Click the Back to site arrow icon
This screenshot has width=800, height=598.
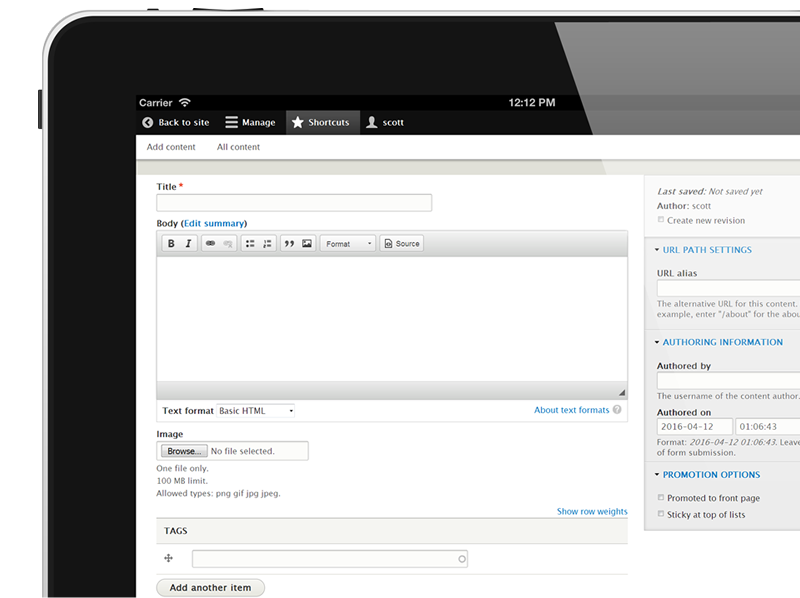(x=147, y=122)
